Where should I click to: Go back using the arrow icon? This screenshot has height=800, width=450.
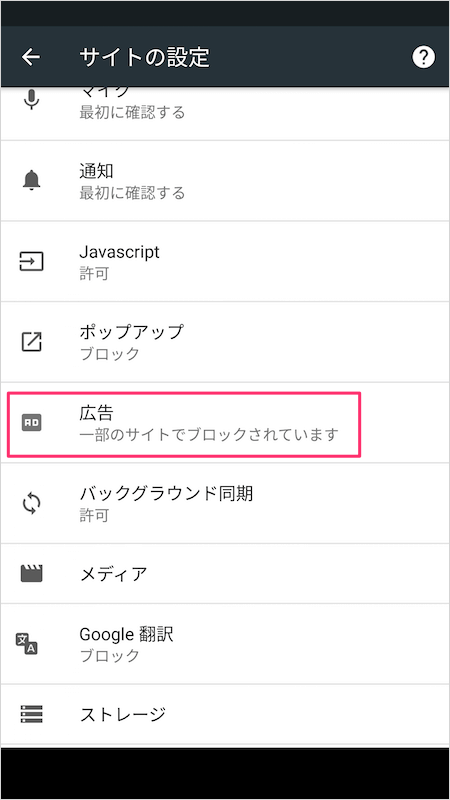click(x=31, y=57)
